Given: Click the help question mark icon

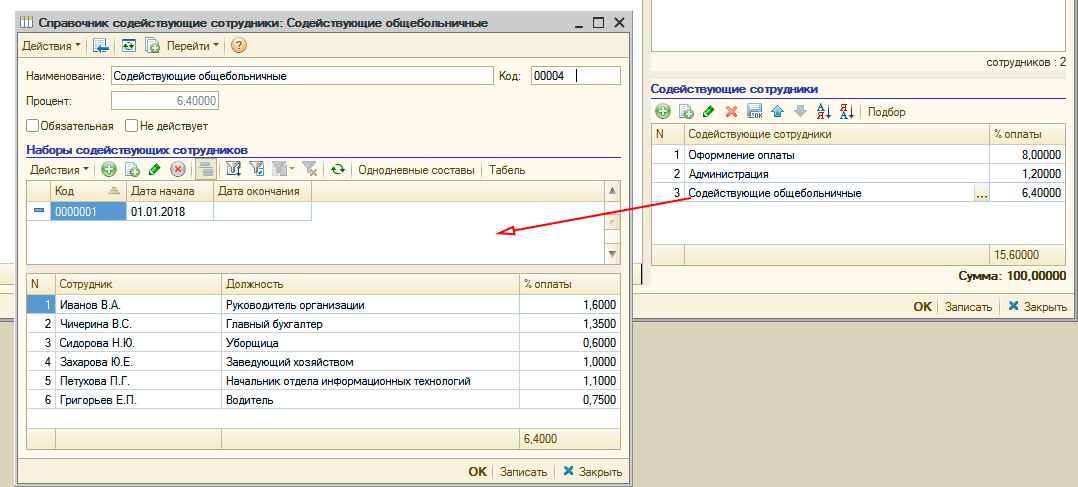Looking at the screenshot, I should coord(239,46).
